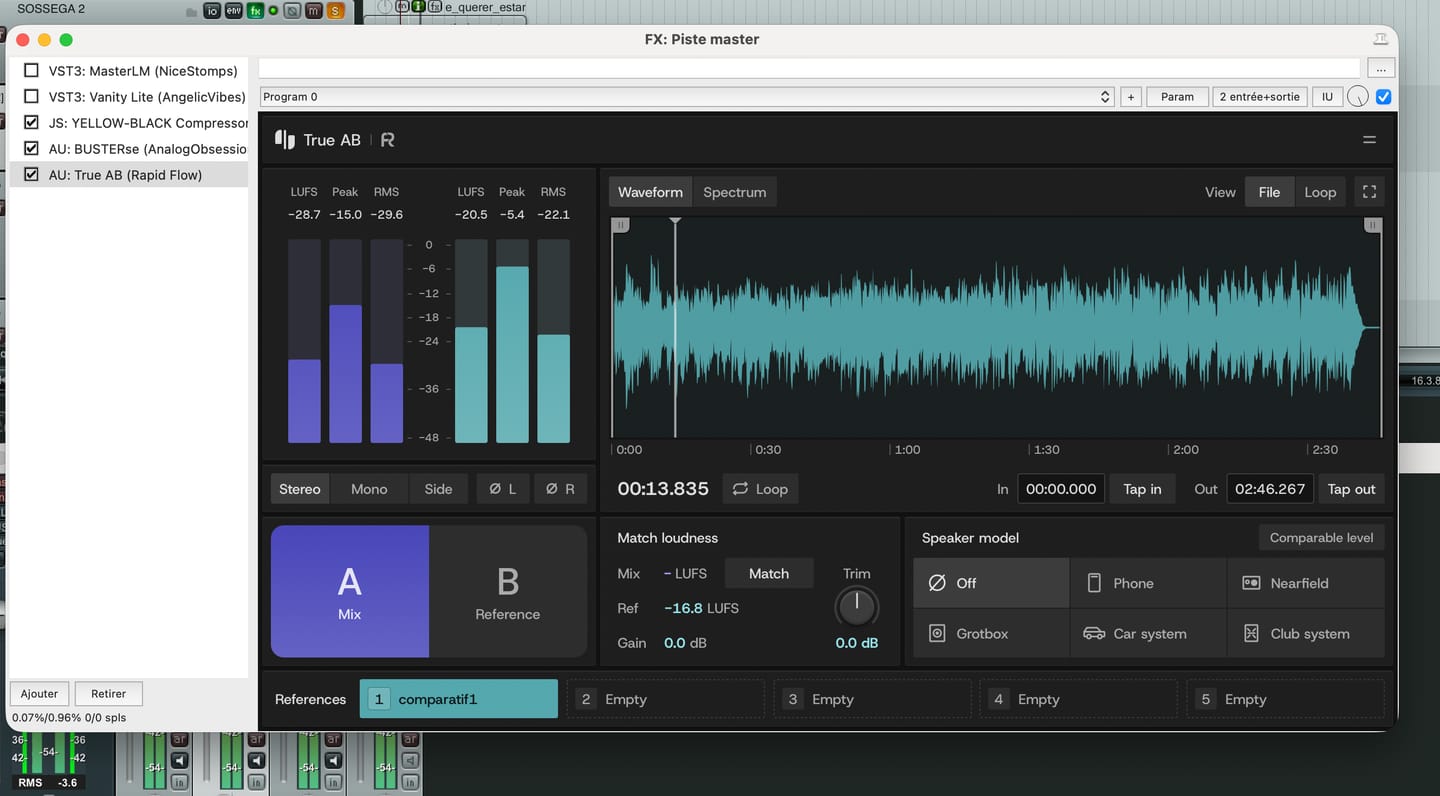Image resolution: width=1440 pixels, height=796 pixels.
Task: Click the Match loudness button
Action: pos(769,573)
